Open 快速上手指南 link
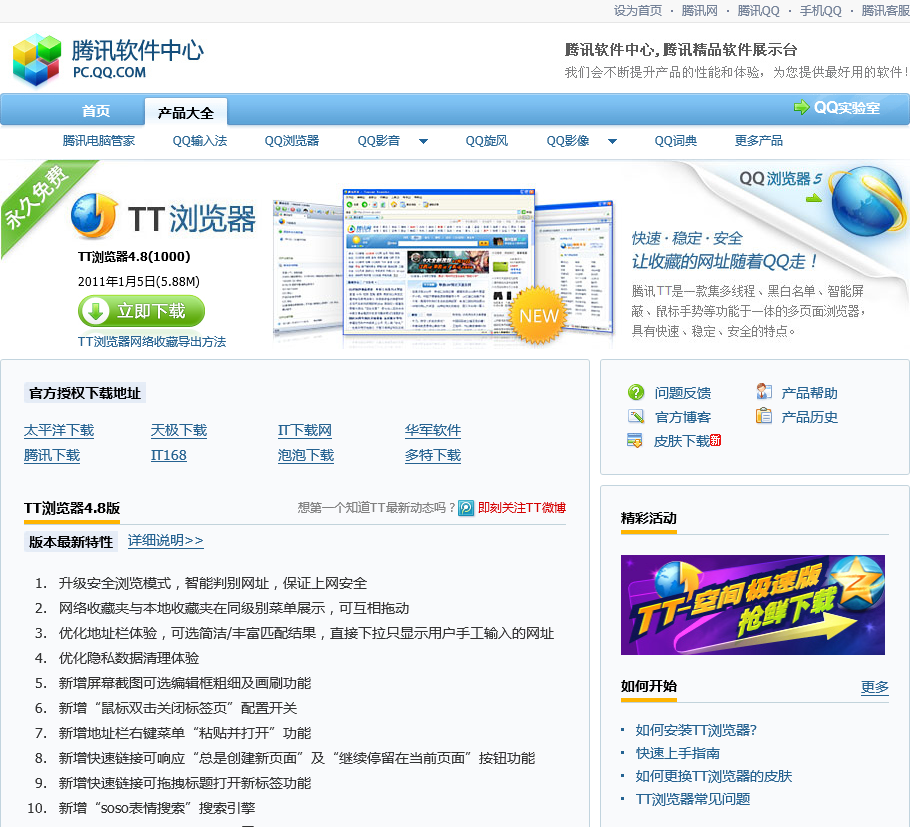 677,753
